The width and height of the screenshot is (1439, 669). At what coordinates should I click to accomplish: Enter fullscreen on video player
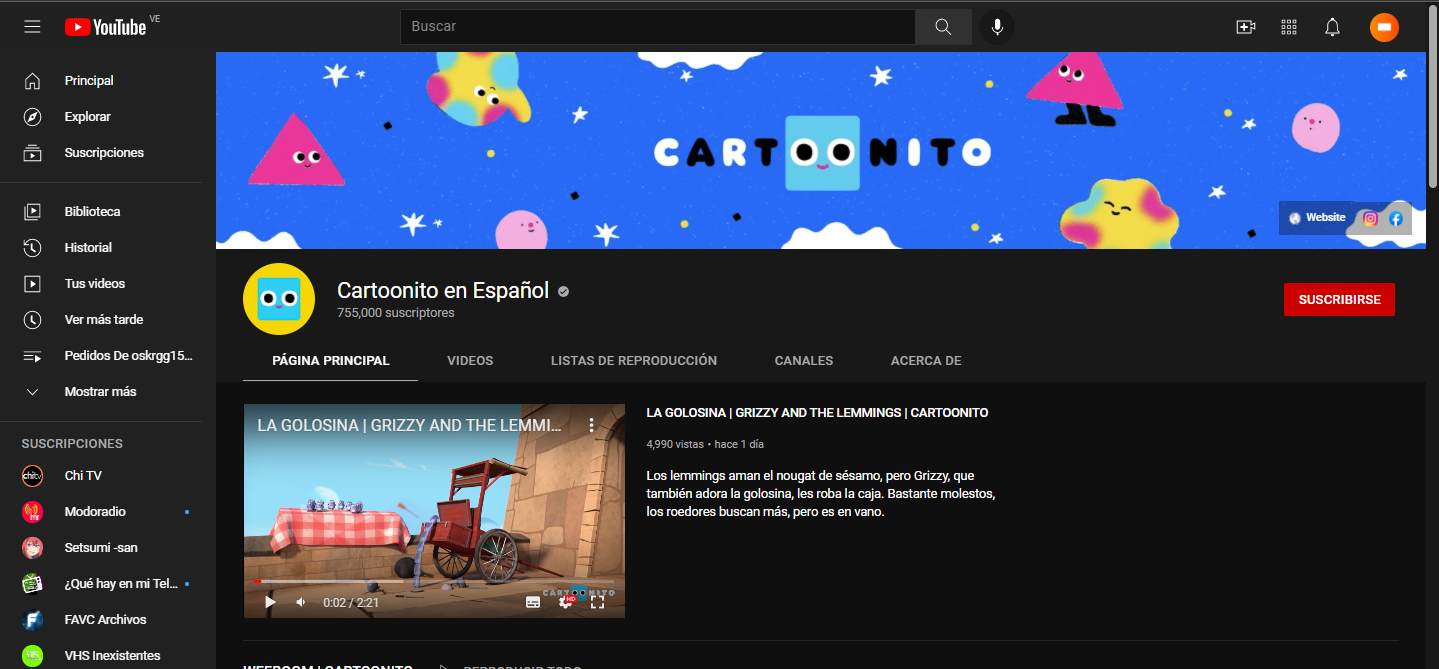pos(598,602)
